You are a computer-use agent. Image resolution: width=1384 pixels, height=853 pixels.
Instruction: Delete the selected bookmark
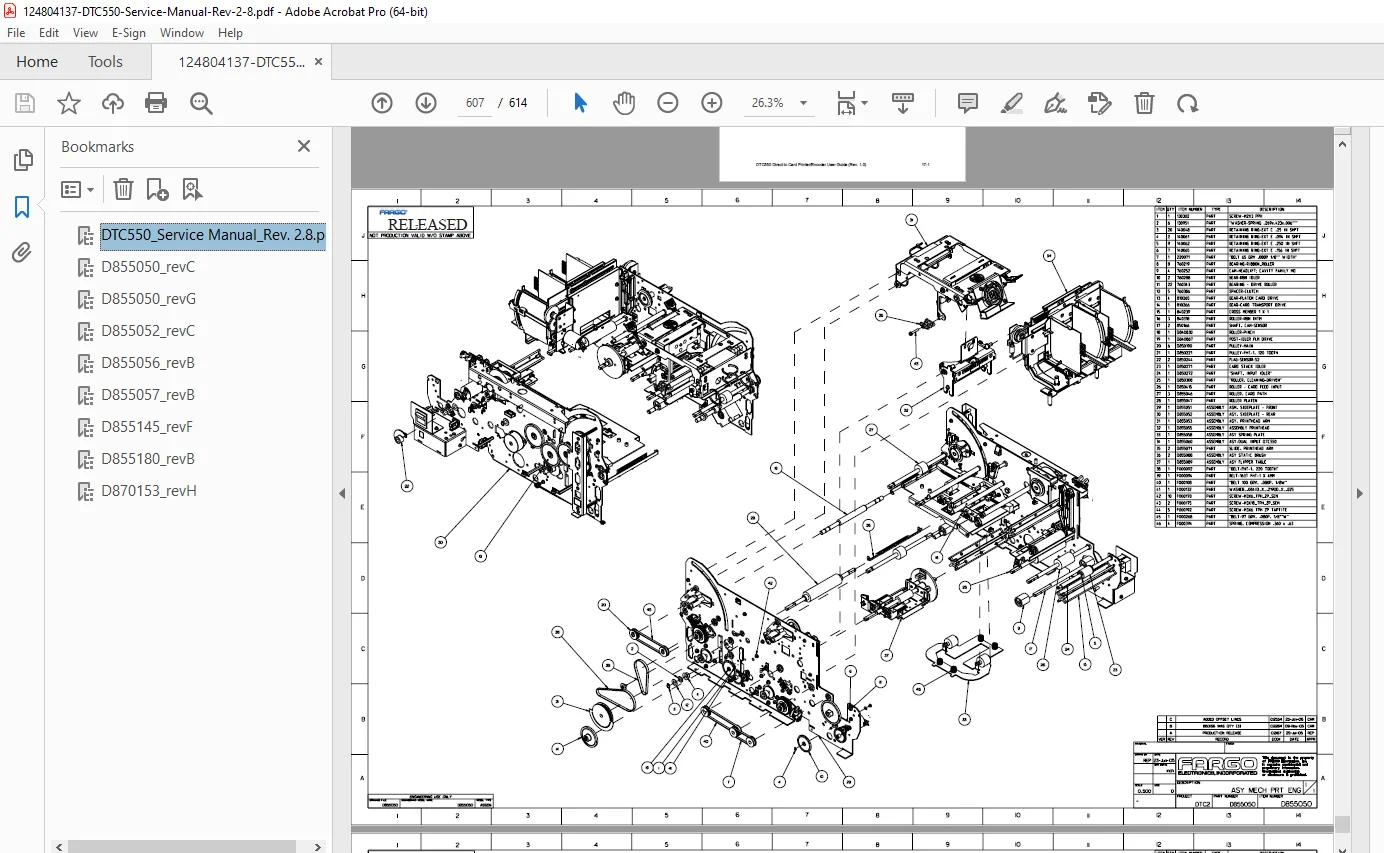tap(123, 189)
